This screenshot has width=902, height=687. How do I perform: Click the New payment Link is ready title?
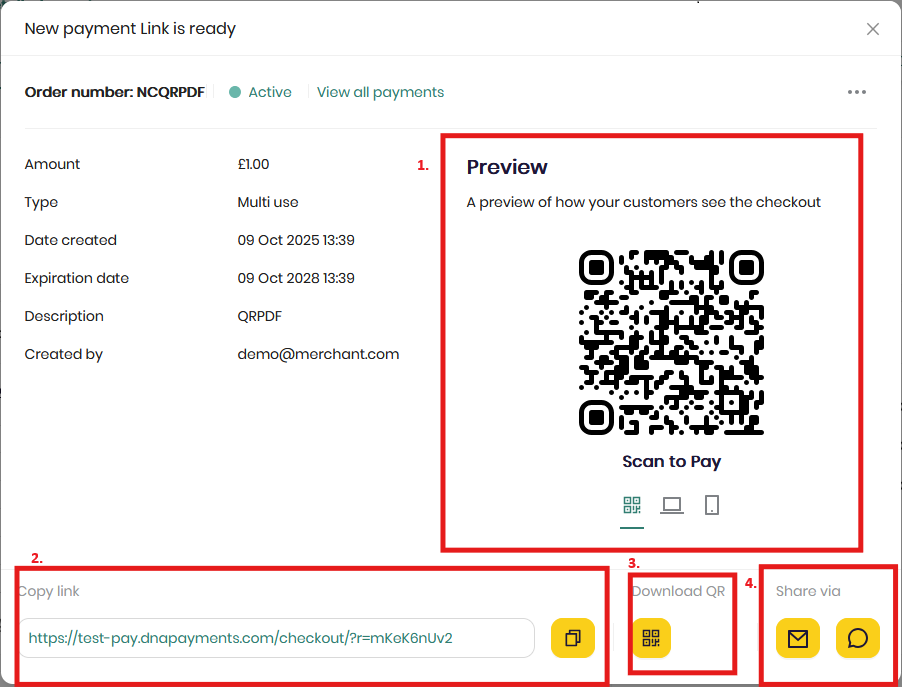[x=130, y=29]
